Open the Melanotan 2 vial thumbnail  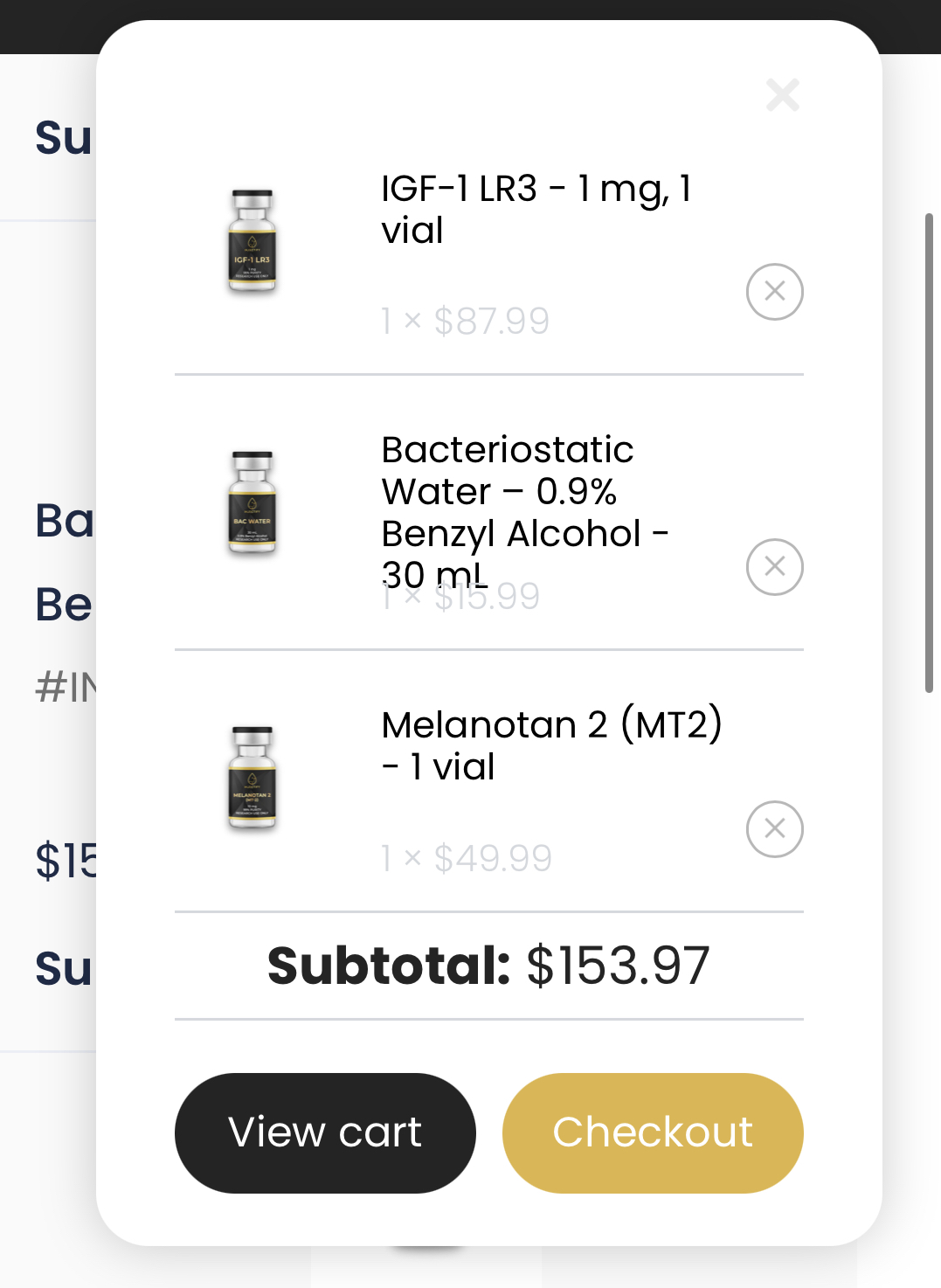pyautogui.click(x=252, y=779)
